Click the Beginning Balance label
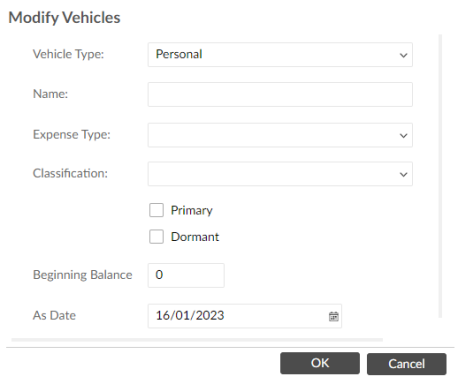 [83, 275]
